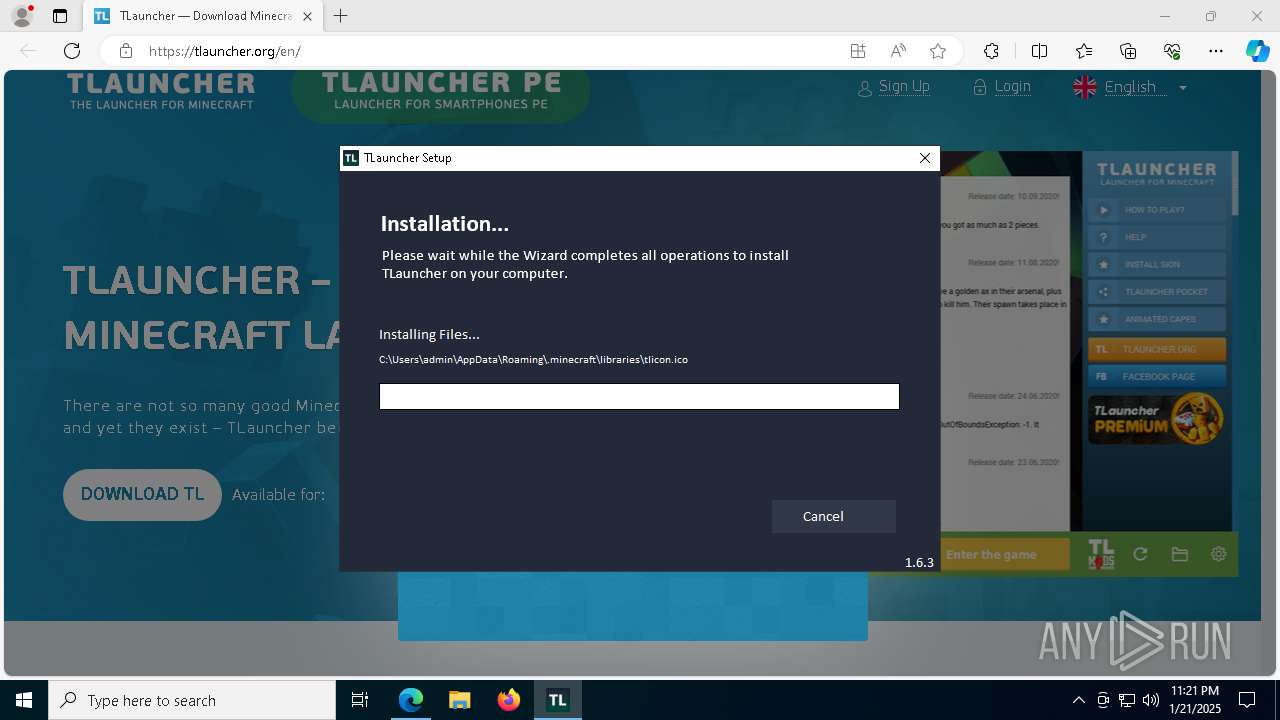This screenshot has width=1280, height=720.
Task: Select the TLauncher Download Minecraft tab
Action: [203, 16]
